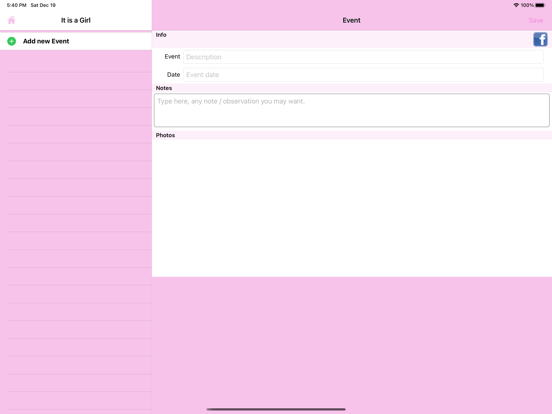Save the event
Image resolution: width=552 pixels, height=414 pixels.
pyautogui.click(x=535, y=20)
